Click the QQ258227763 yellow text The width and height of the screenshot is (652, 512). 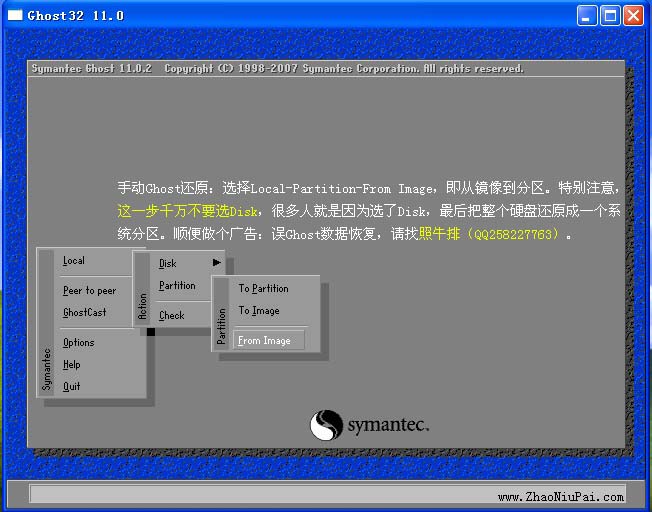(x=513, y=234)
